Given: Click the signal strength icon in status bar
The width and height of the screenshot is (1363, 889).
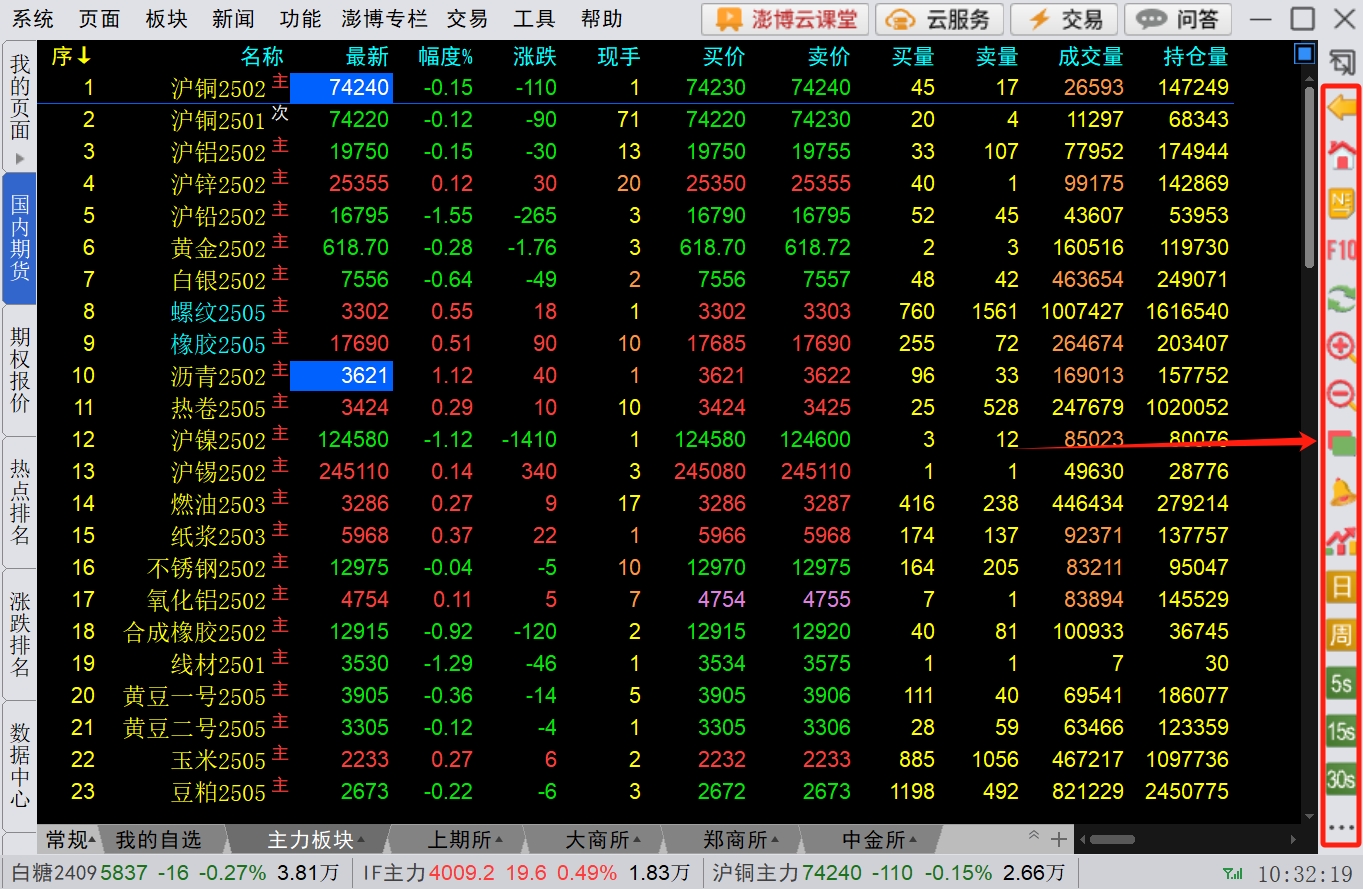Looking at the screenshot, I should pos(1234,874).
